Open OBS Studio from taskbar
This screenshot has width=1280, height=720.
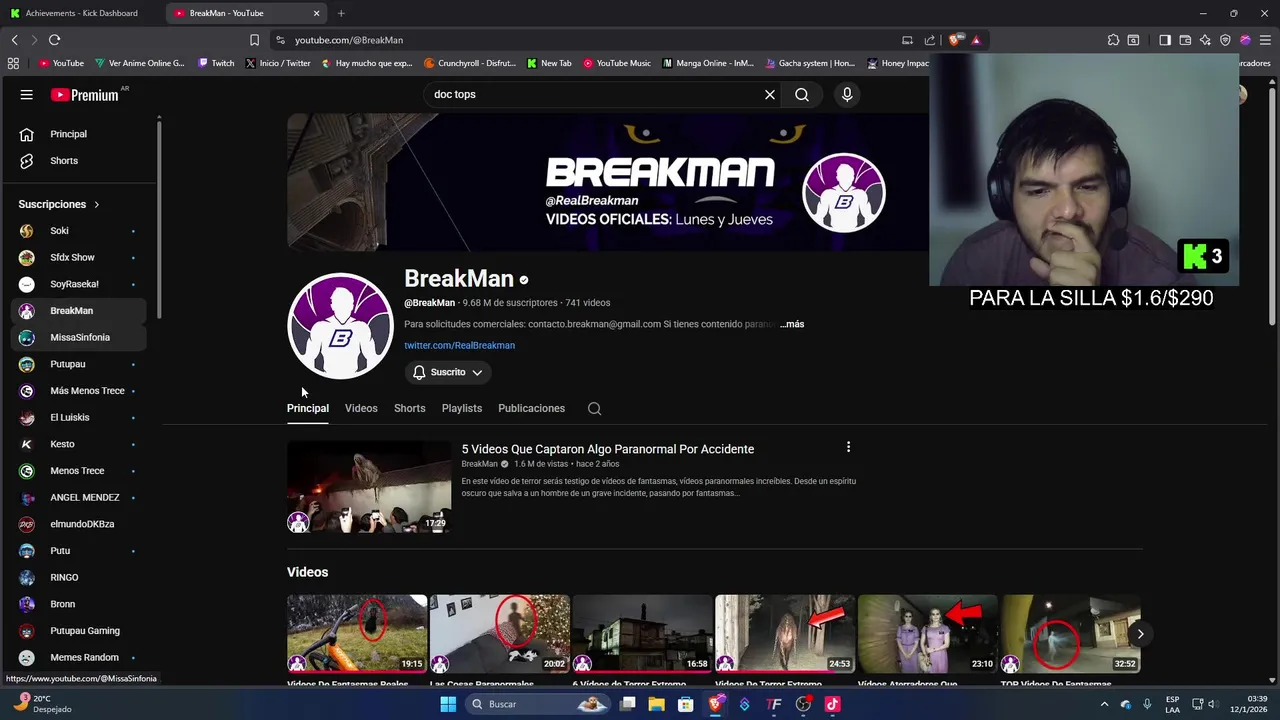pos(803,704)
